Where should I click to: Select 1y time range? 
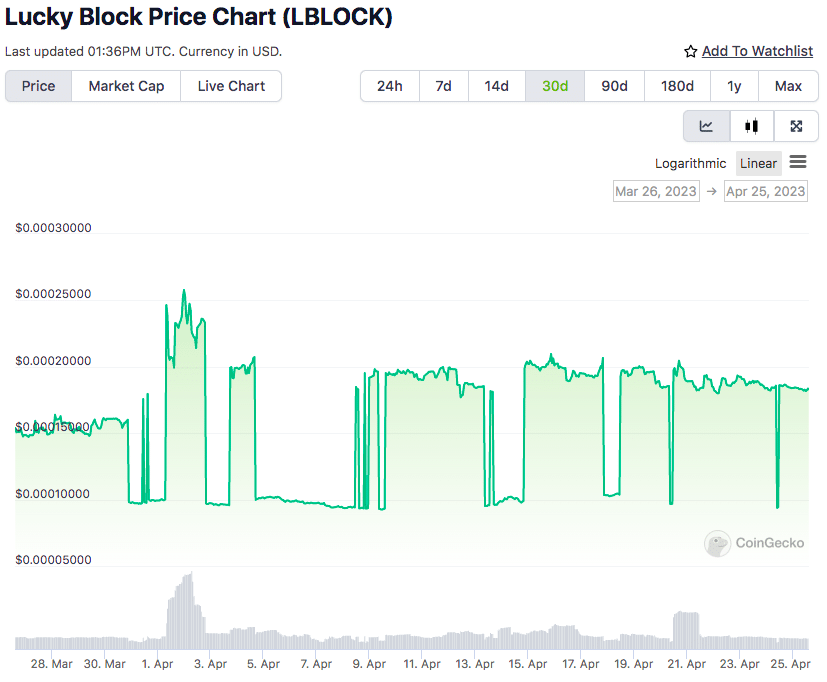coord(734,86)
